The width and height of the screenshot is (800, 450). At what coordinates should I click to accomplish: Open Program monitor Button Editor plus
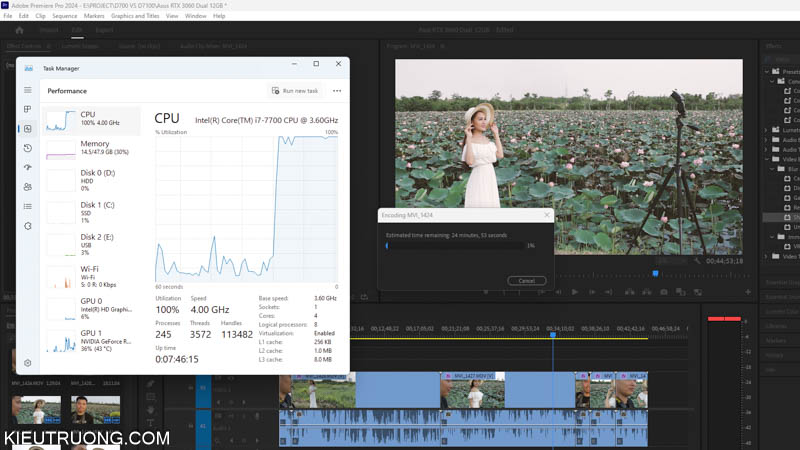coord(747,292)
